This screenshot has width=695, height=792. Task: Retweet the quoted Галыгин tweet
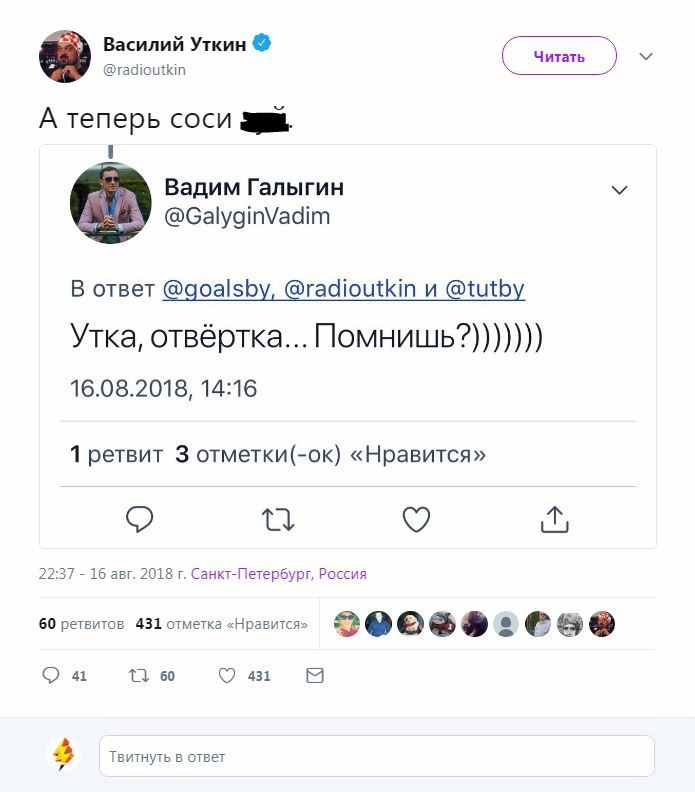(278, 519)
